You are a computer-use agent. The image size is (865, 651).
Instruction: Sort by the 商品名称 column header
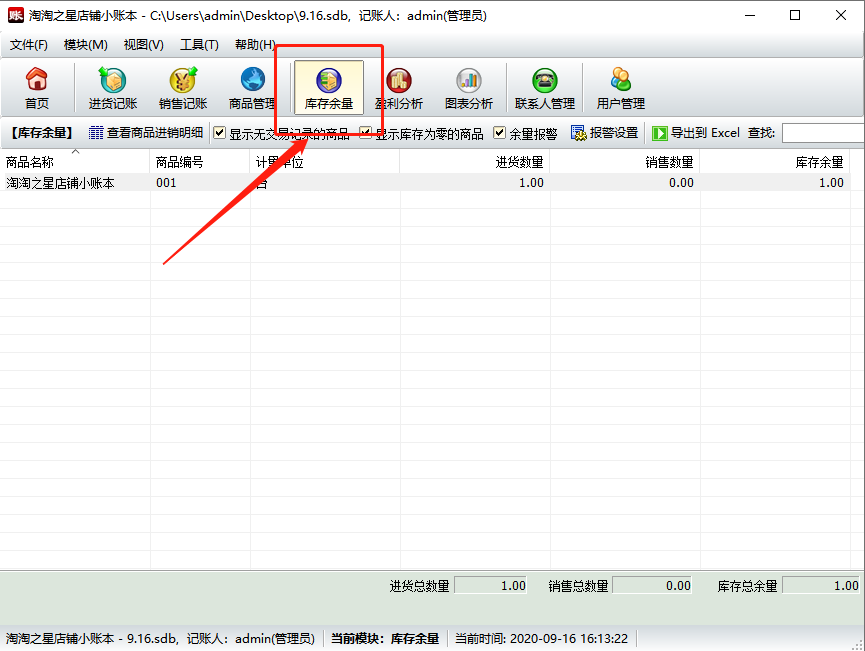pos(75,162)
